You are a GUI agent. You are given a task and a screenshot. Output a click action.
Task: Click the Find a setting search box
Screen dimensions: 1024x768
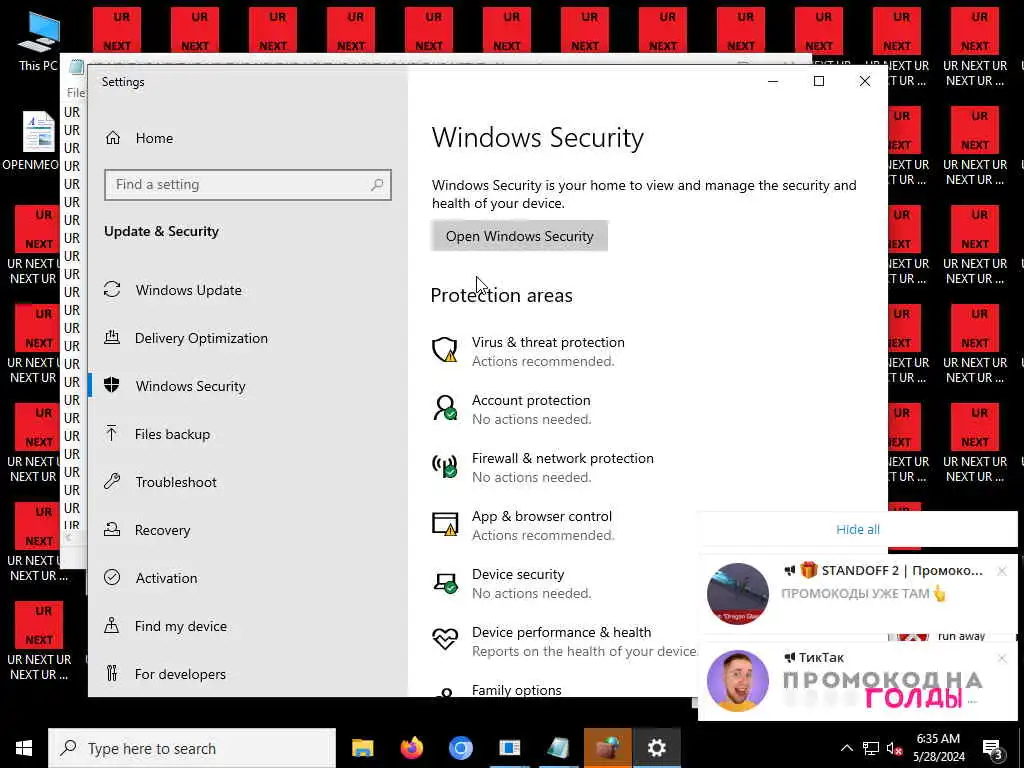248,185
